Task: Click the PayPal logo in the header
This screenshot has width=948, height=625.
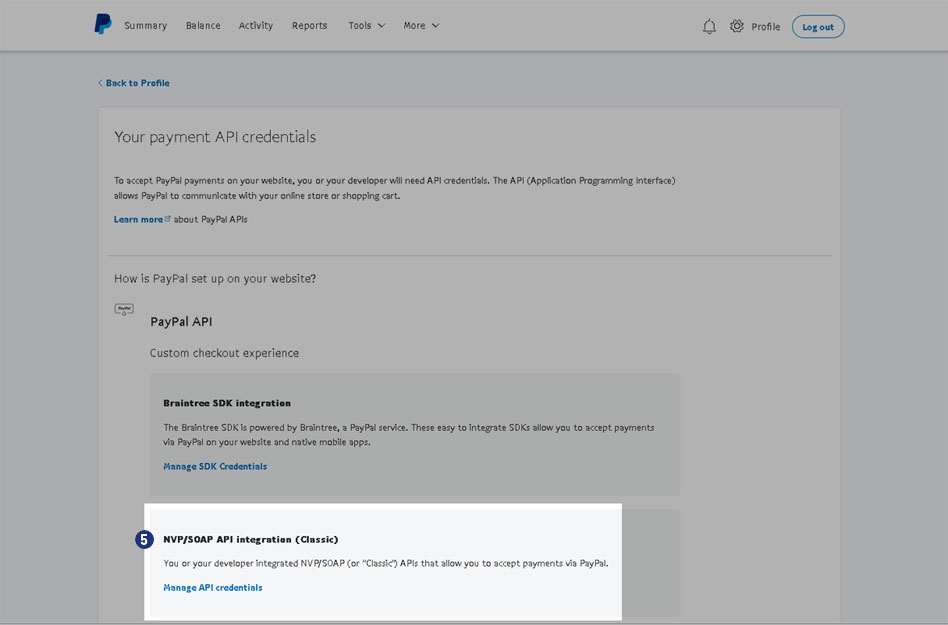Action: [x=103, y=25]
